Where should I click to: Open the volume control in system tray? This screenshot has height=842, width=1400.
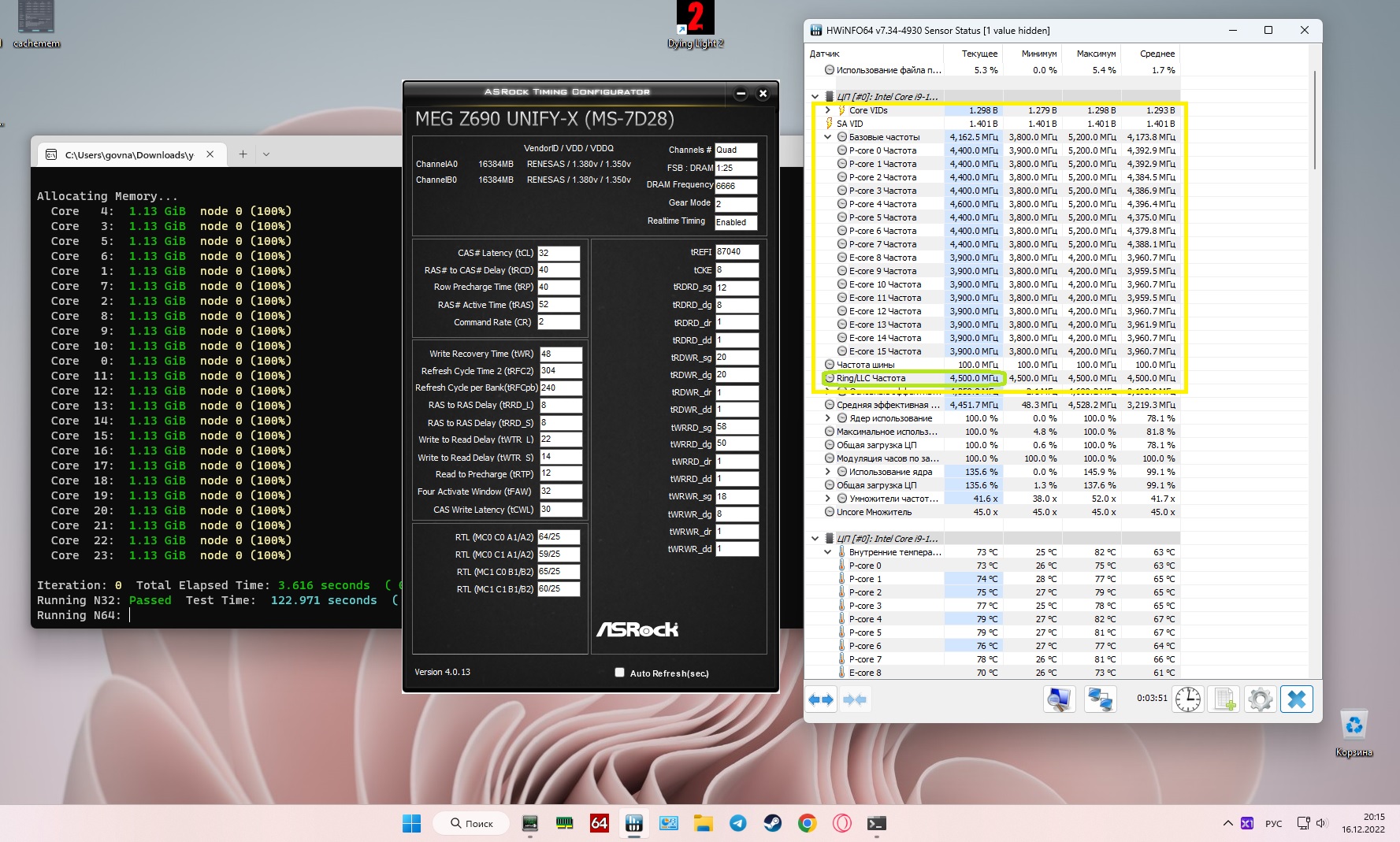point(1321,824)
